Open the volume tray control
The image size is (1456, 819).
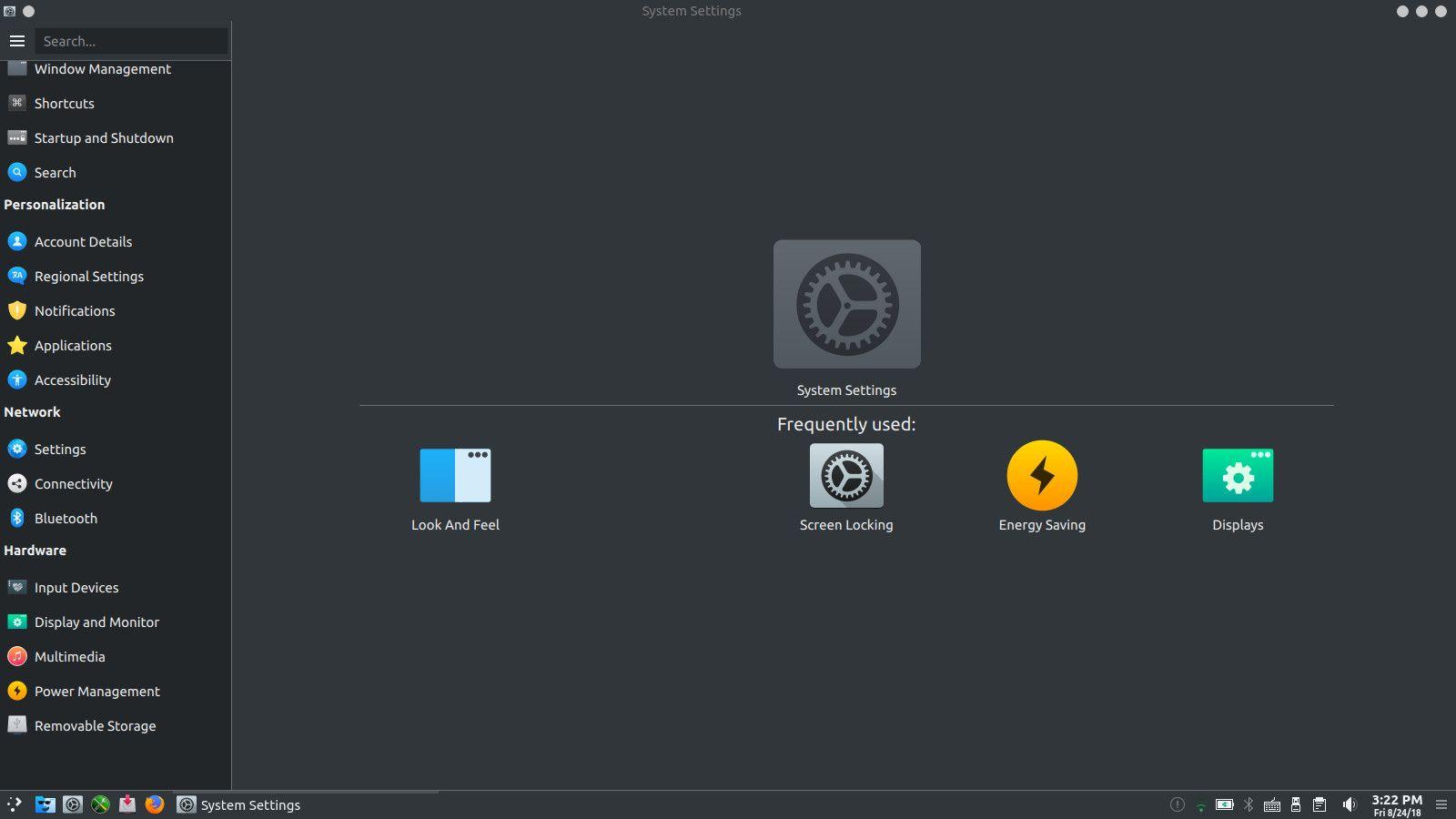(1349, 804)
